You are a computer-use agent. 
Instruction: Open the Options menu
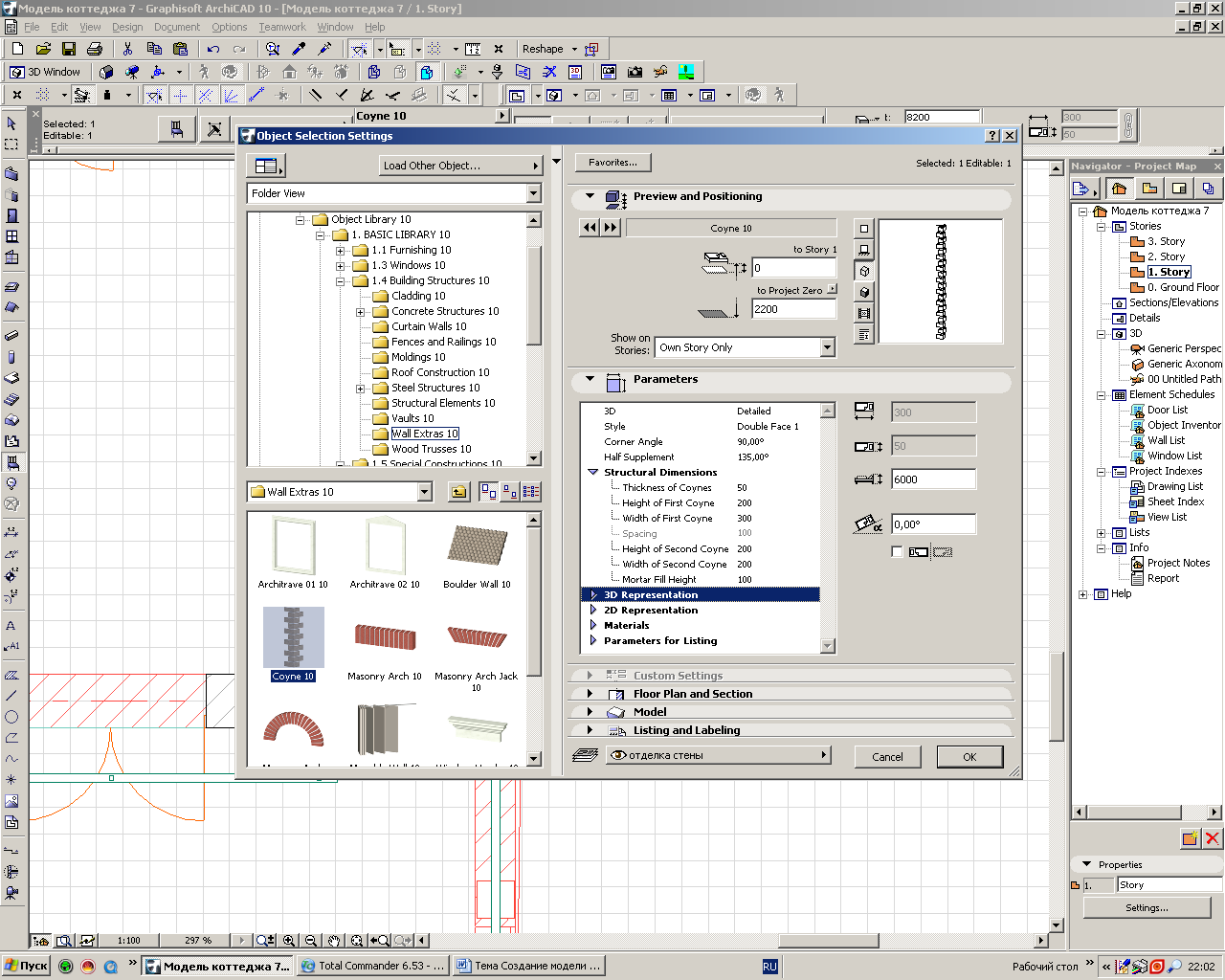coord(230,27)
